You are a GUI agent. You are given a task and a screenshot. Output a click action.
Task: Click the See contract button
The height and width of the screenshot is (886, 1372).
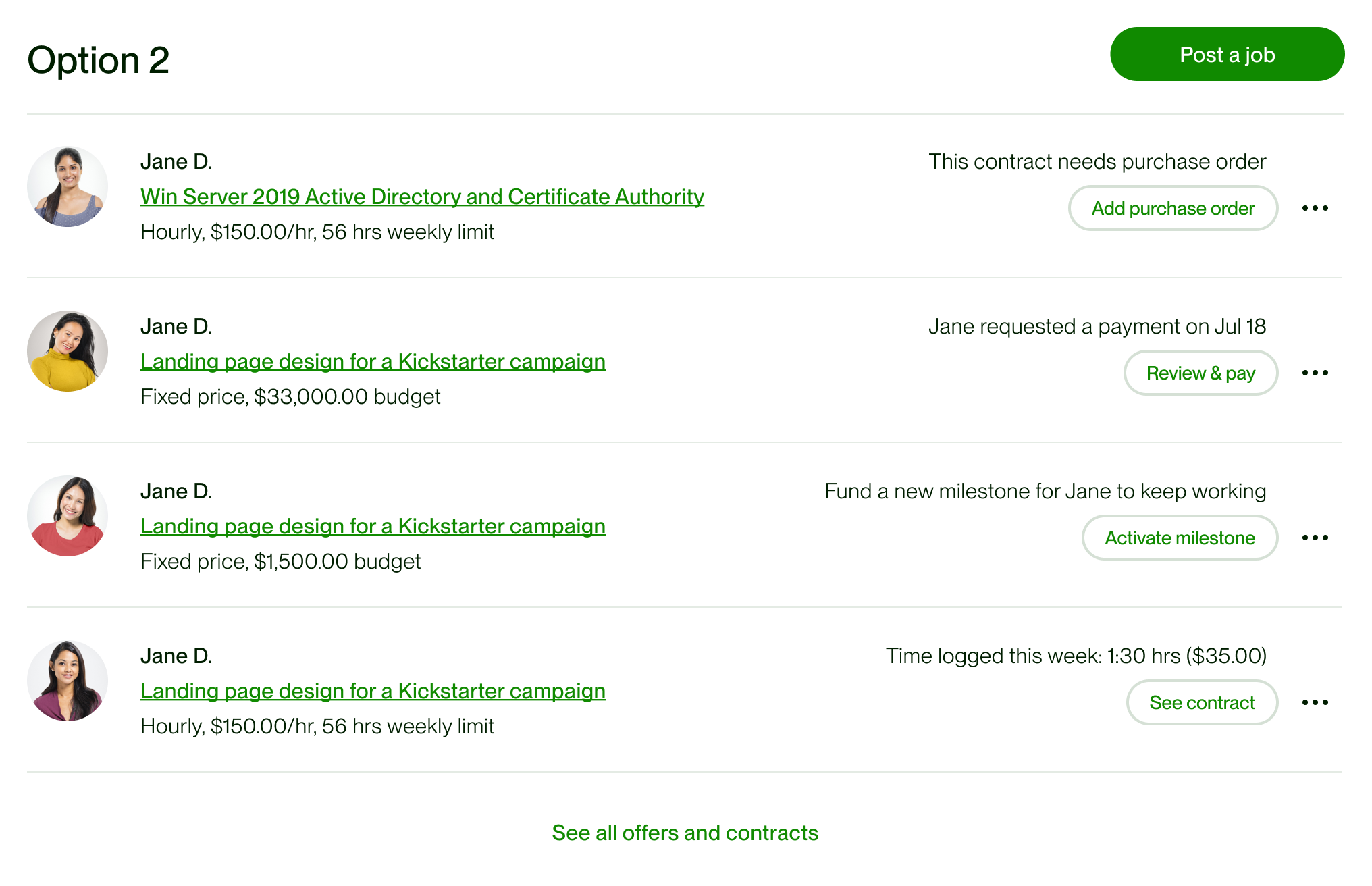point(1202,702)
